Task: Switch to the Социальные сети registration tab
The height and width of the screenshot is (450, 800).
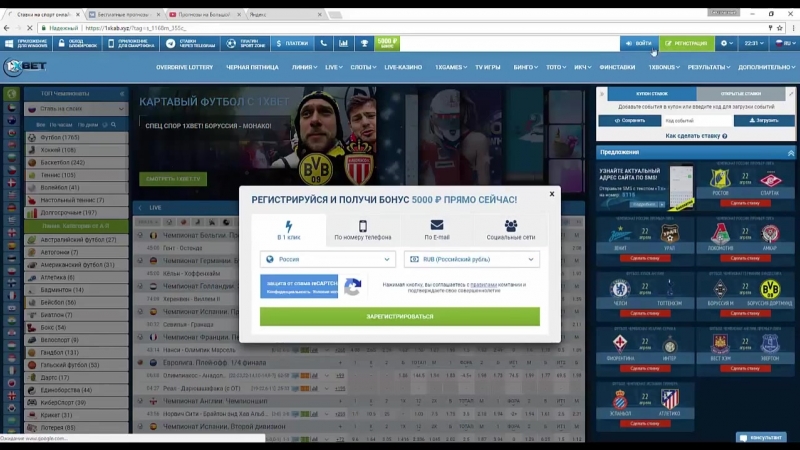Action: [511, 230]
